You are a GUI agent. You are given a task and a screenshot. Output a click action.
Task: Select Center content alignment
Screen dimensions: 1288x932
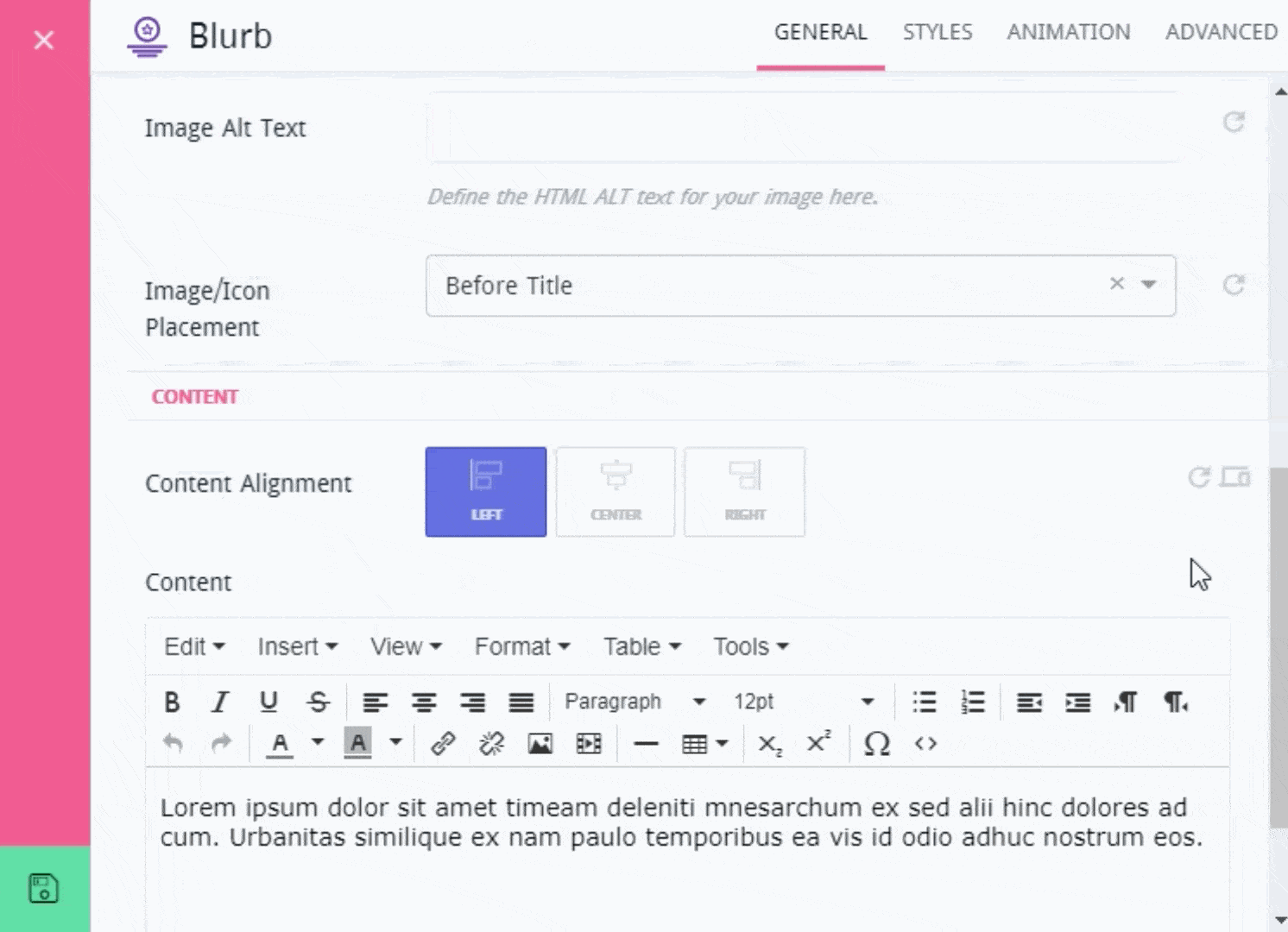point(616,492)
